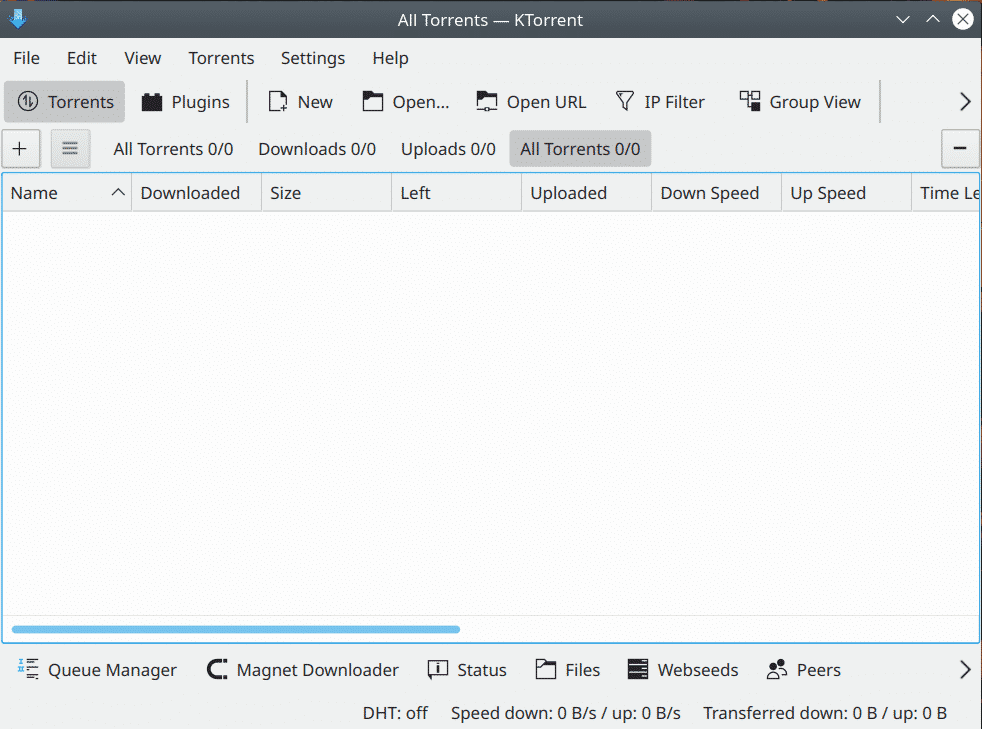This screenshot has height=729, width=982.
Task: Expand the hidden bottom panel tabs
Action: click(965, 670)
